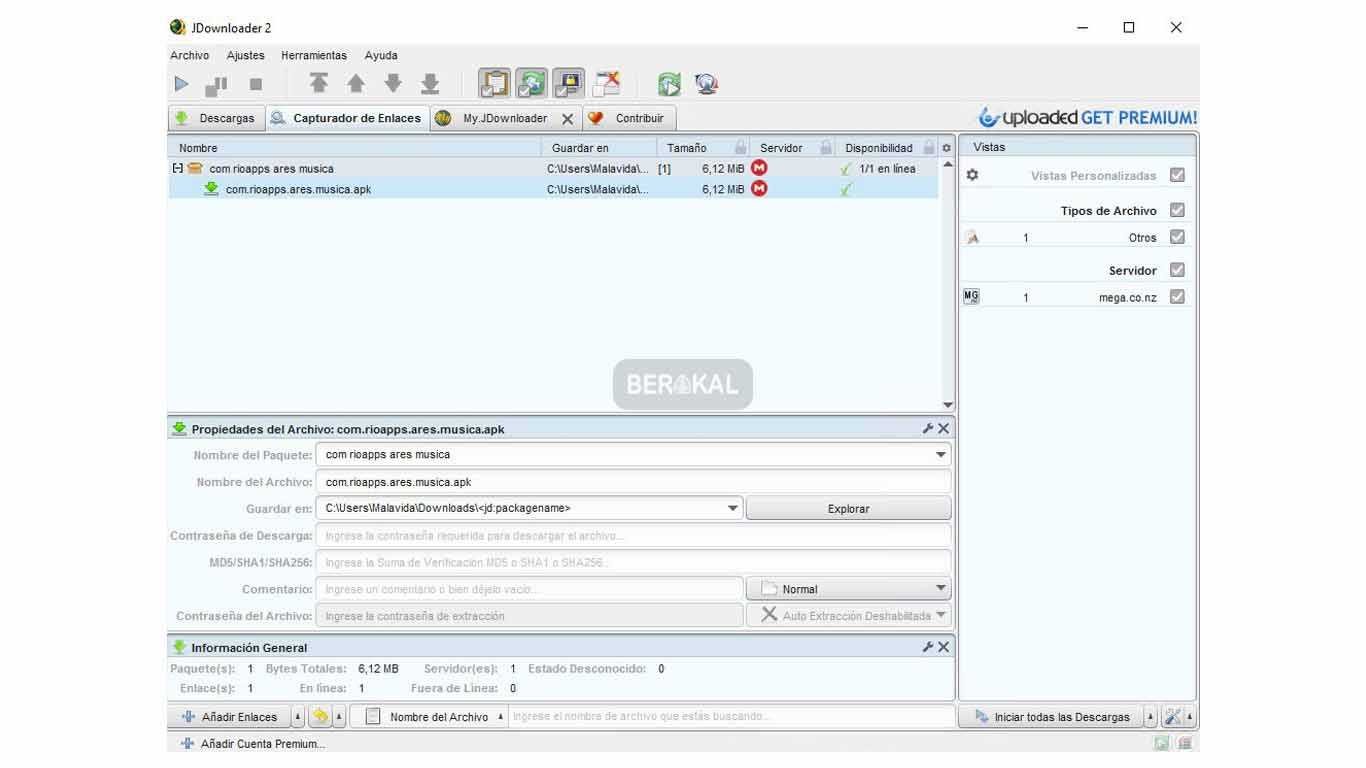Collapse the com rioapps ares musica package
The height and width of the screenshot is (768, 1366).
pyautogui.click(x=178, y=169)
